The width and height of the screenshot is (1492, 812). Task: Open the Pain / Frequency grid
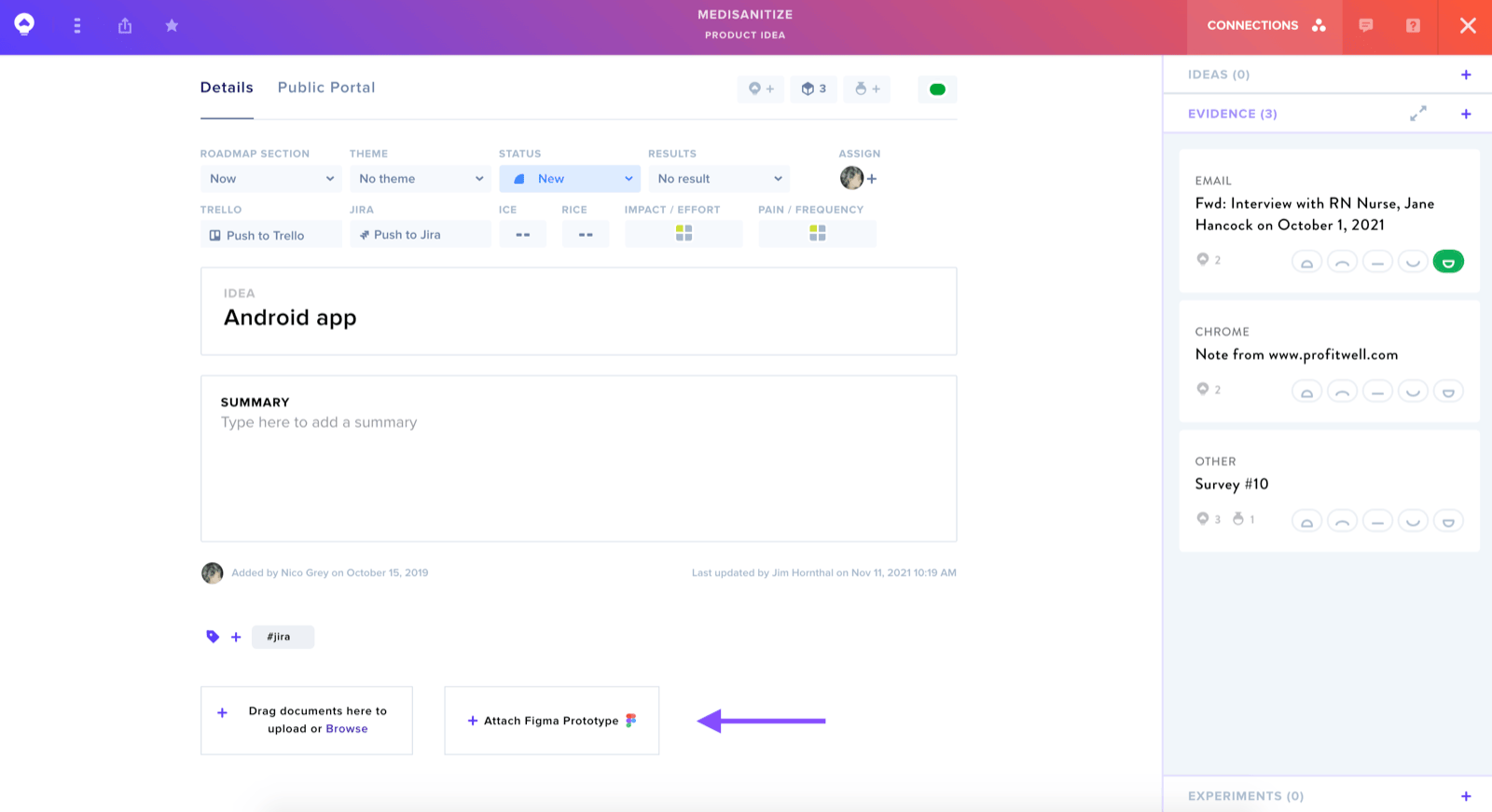pos(817,234)
